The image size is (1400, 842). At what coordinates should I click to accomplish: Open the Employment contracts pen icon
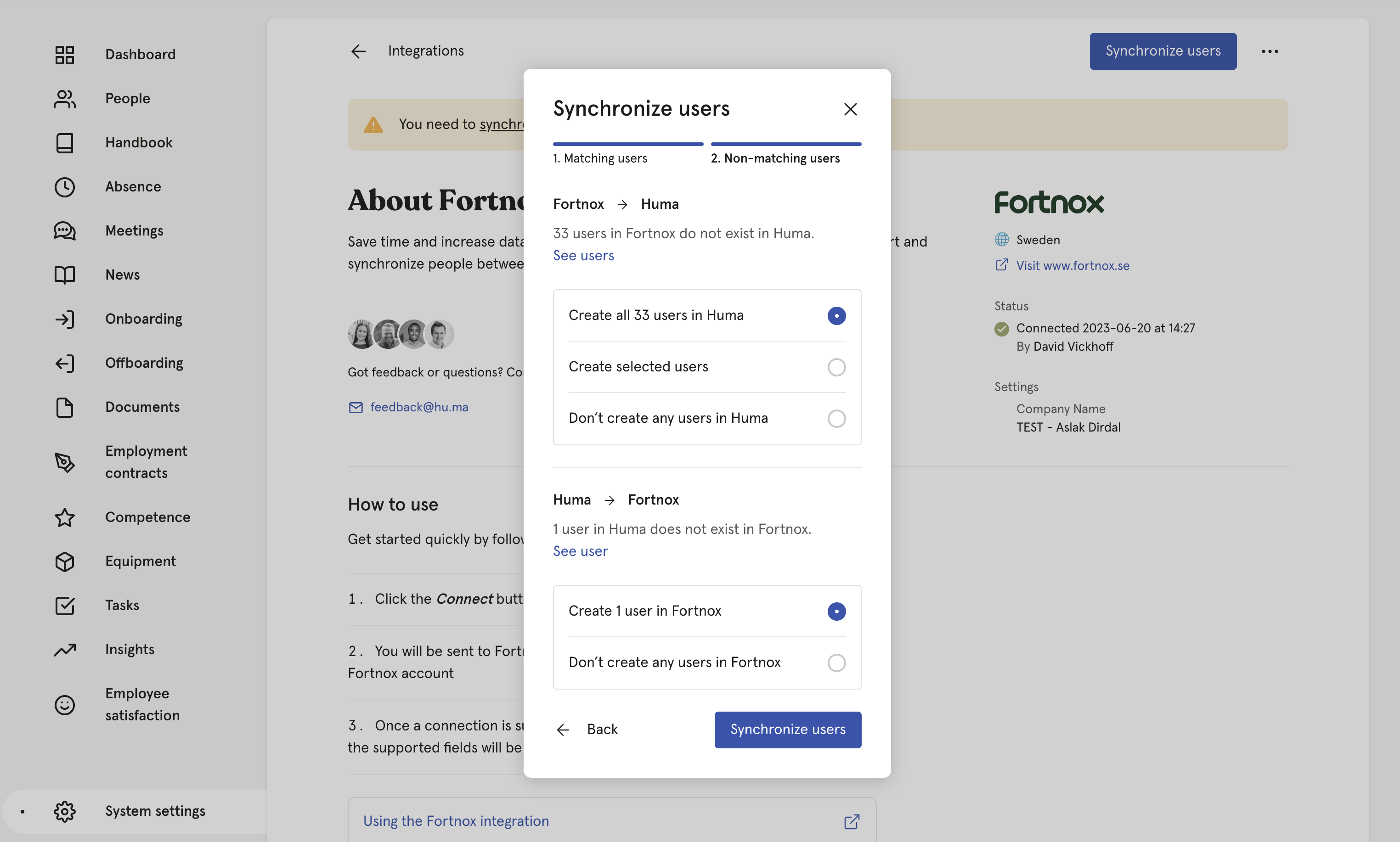tap(65, 462)
